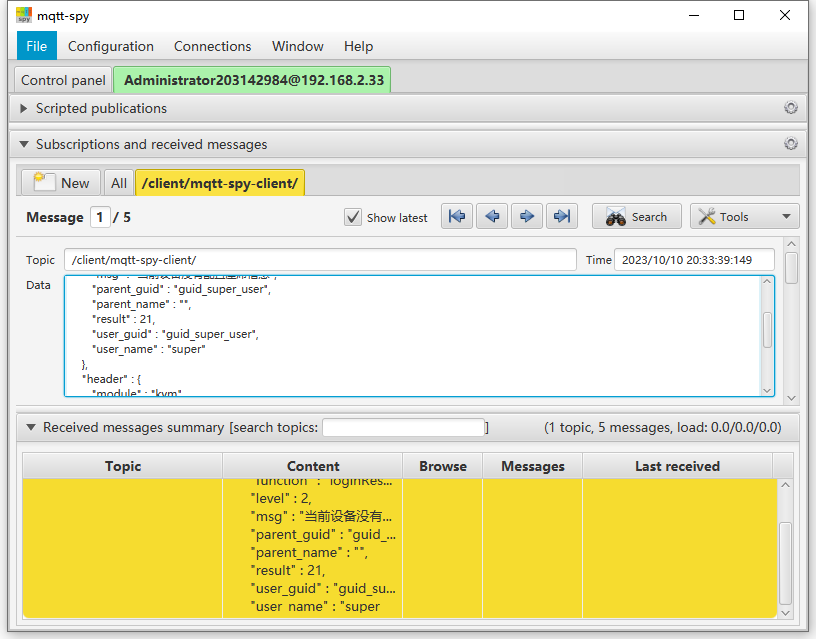The width and height of the screenshot is (816, 639).
Task: Click the summary table scrollbar thumb
Action: click(x=785, y=564)
